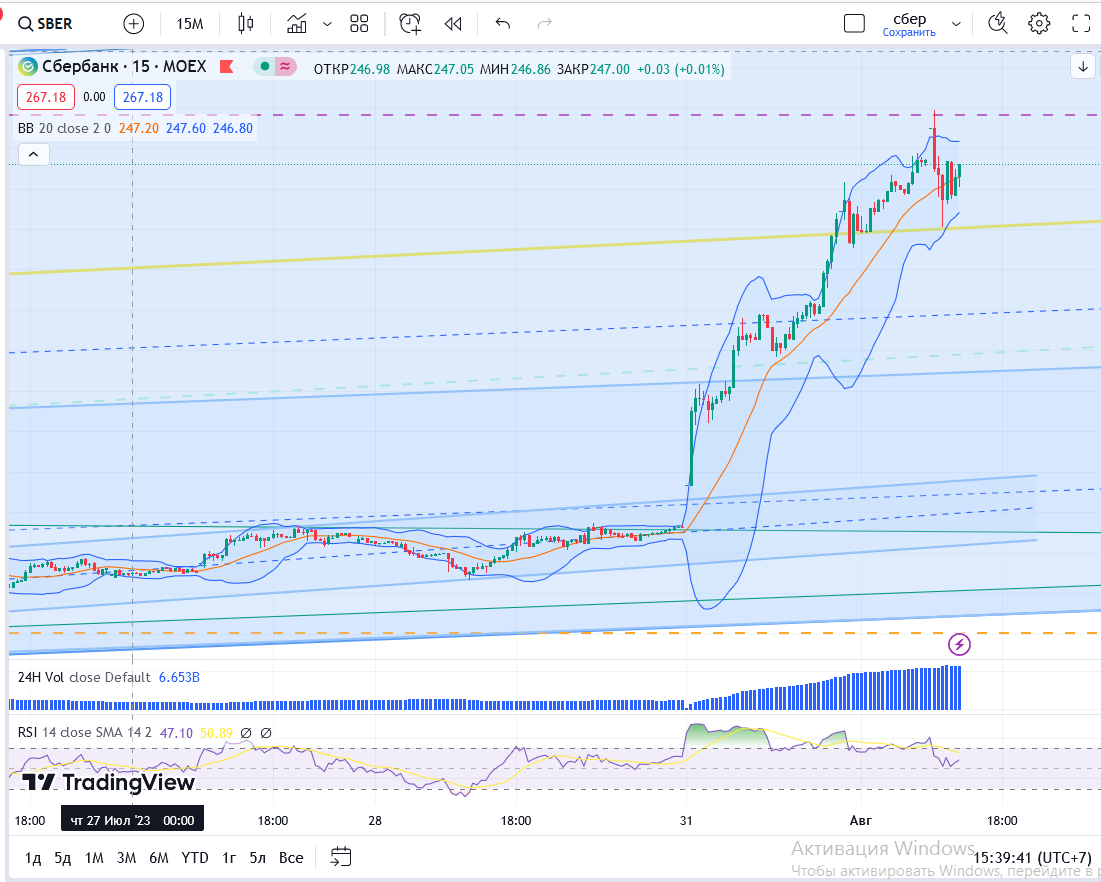This screenshot has height=882, width=1101.
Task: Open the SBER symbol search
Action: 45,24
